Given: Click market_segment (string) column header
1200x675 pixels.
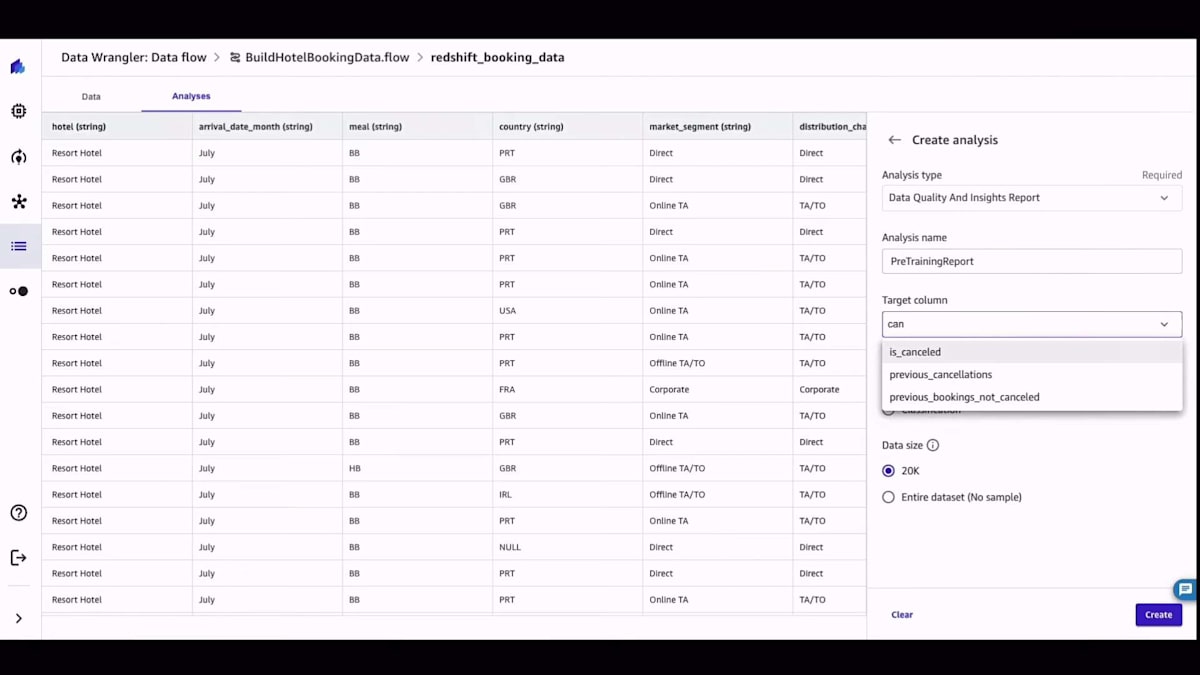Looking at the screenshot, I should coord(717,127).
